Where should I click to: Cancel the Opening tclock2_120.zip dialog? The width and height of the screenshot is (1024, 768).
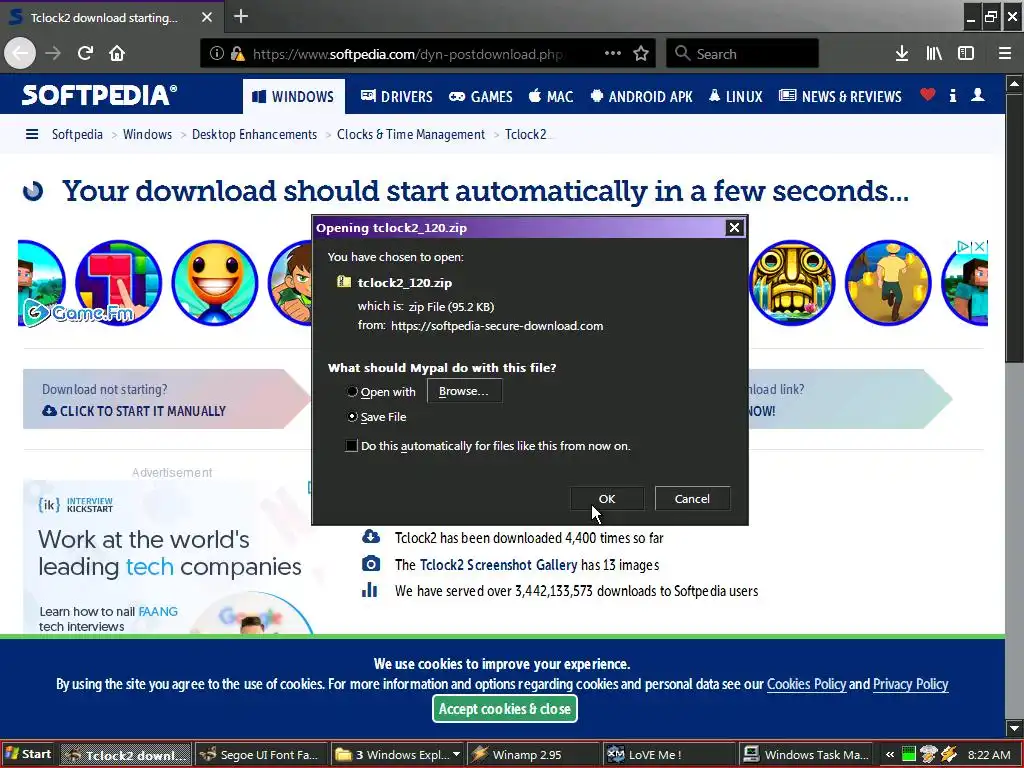tap(692, 499)
